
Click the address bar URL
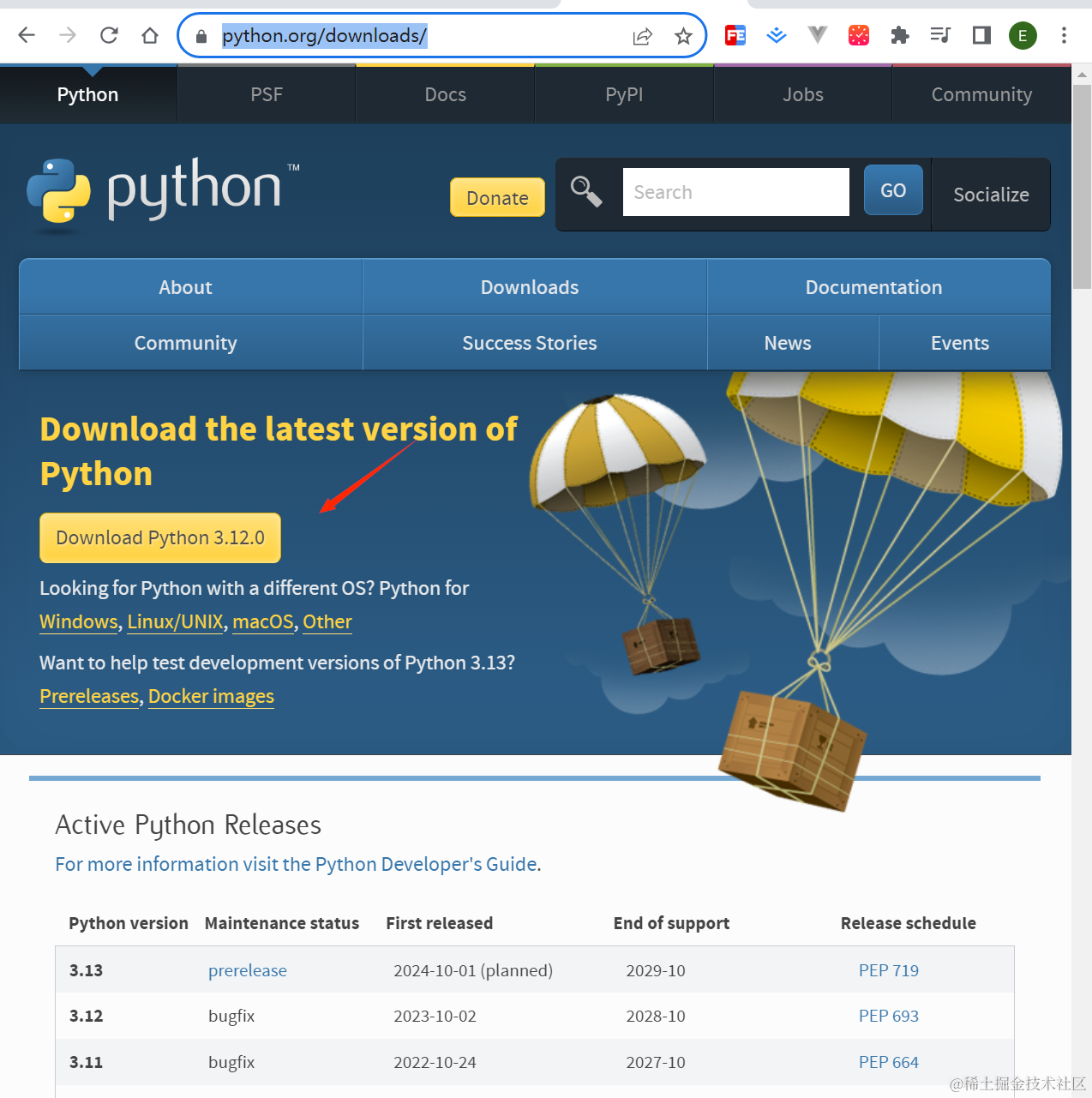(324, 36)
